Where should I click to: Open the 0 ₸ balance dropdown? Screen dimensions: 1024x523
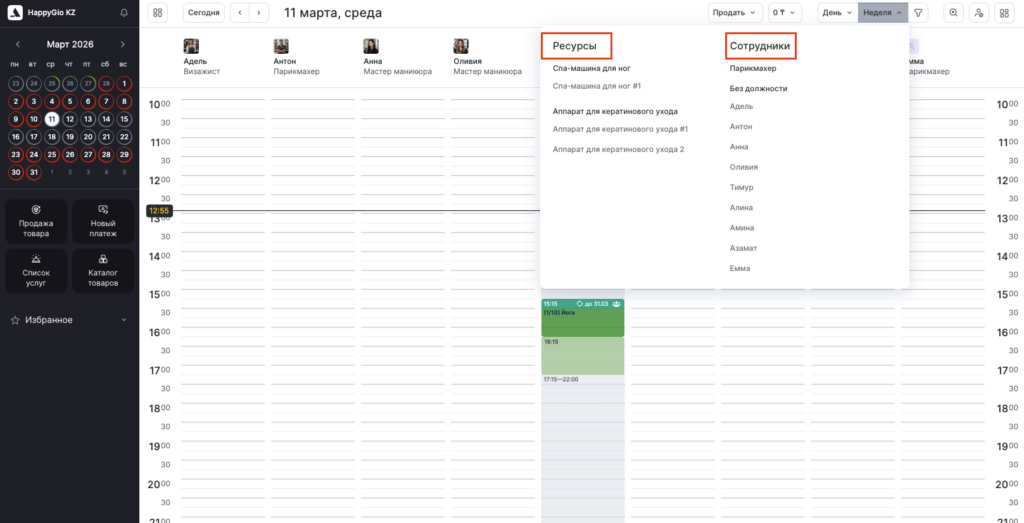pyautogui.click(x=785, y=13)
